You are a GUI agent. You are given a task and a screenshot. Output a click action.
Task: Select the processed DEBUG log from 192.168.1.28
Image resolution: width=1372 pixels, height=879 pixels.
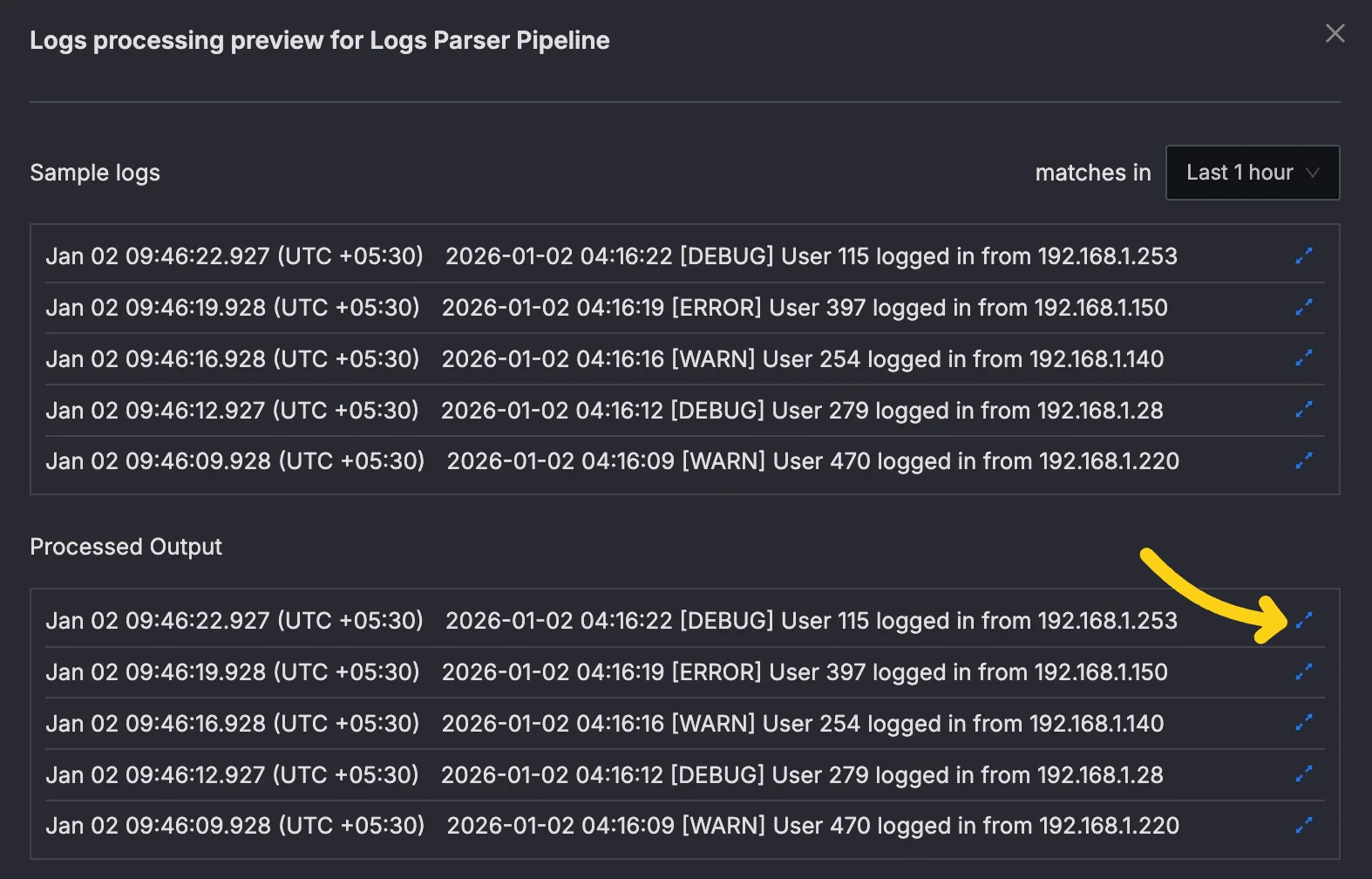802,775
